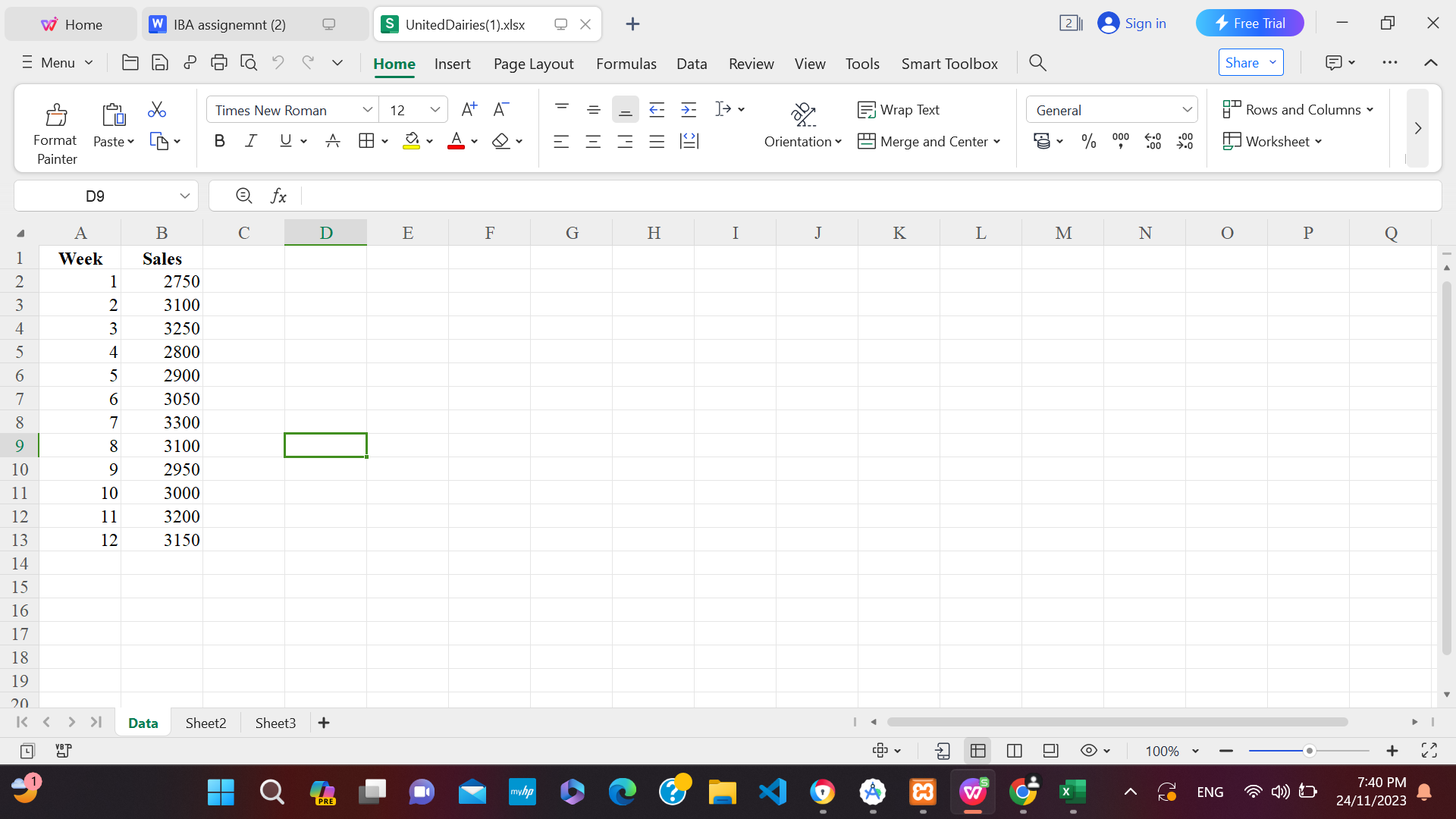Expand the font size dropdown

point(435,109)
